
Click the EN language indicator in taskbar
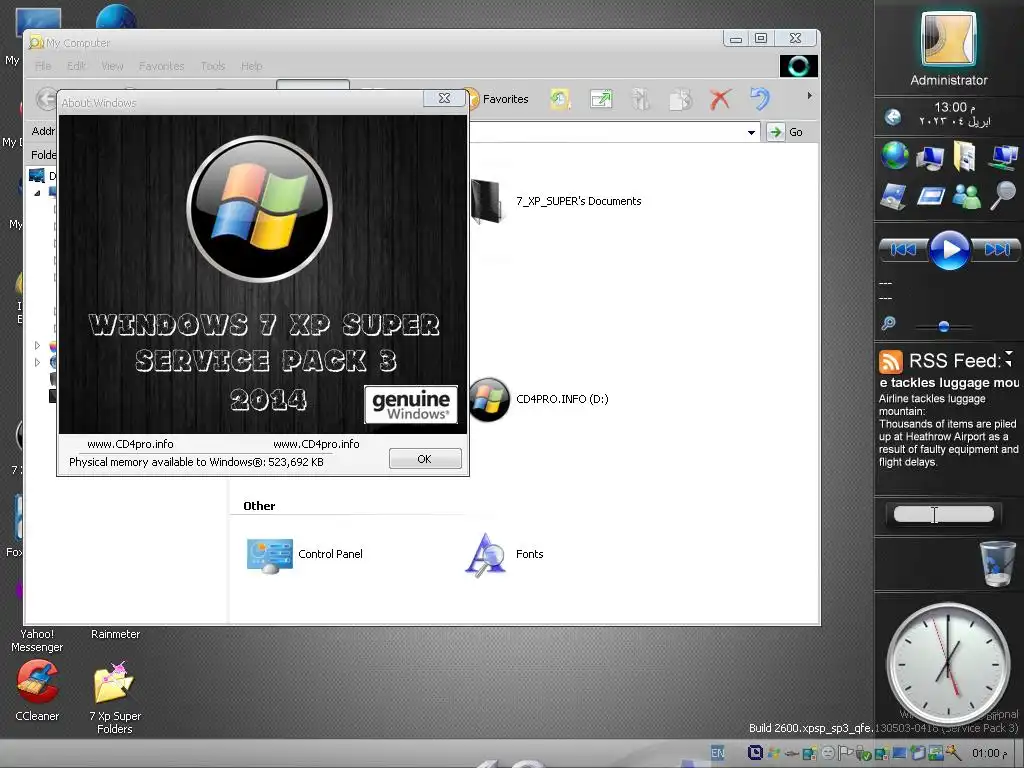(x=717, y=753)
